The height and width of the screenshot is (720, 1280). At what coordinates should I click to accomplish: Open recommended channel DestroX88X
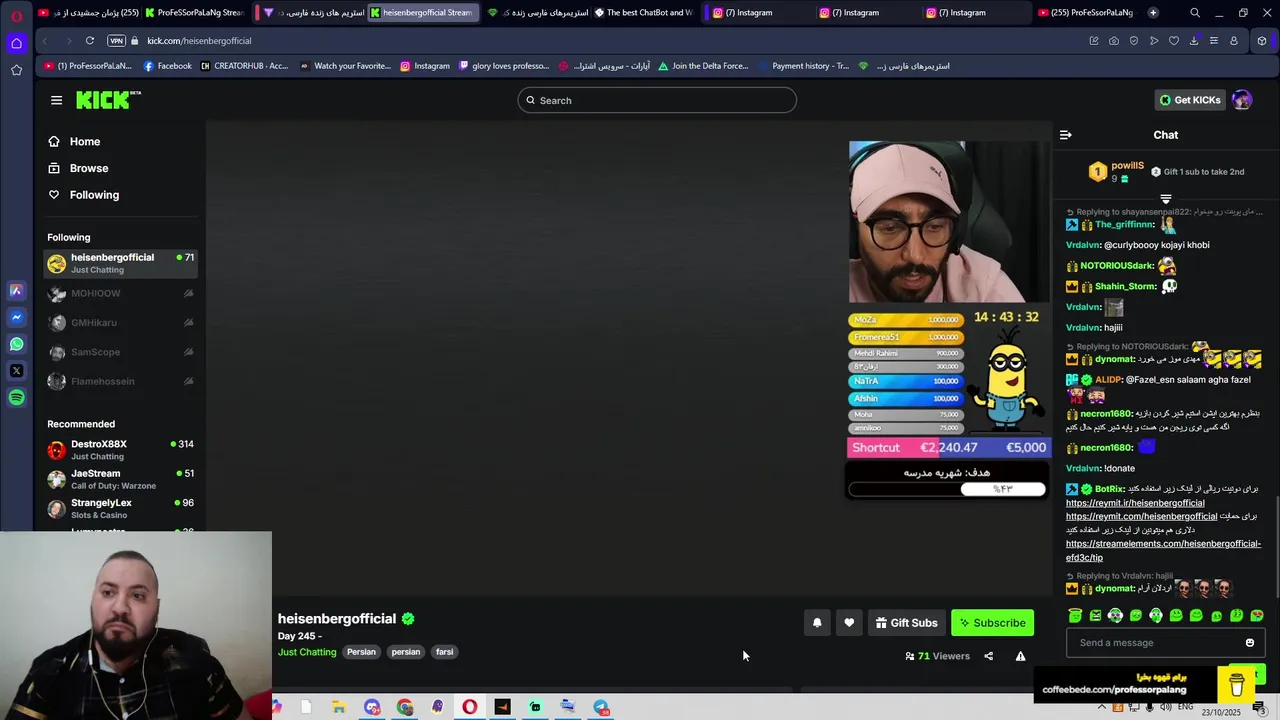tap(120, 450)
